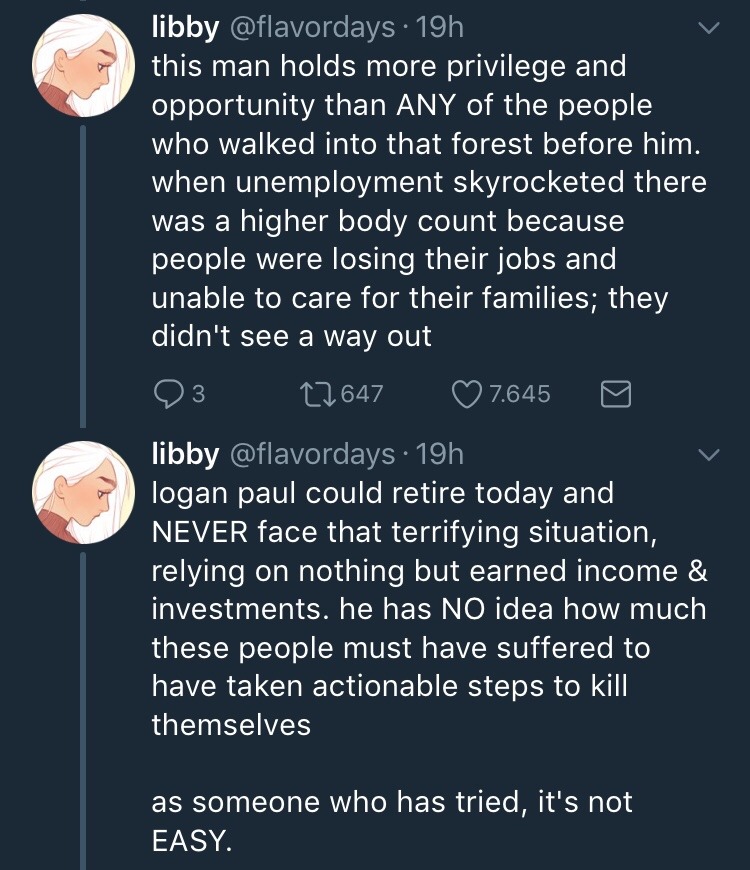Click the reply count showing 3
Image resolution: width=750 pixels, height=870 pixels.
[x=197, y=394]
